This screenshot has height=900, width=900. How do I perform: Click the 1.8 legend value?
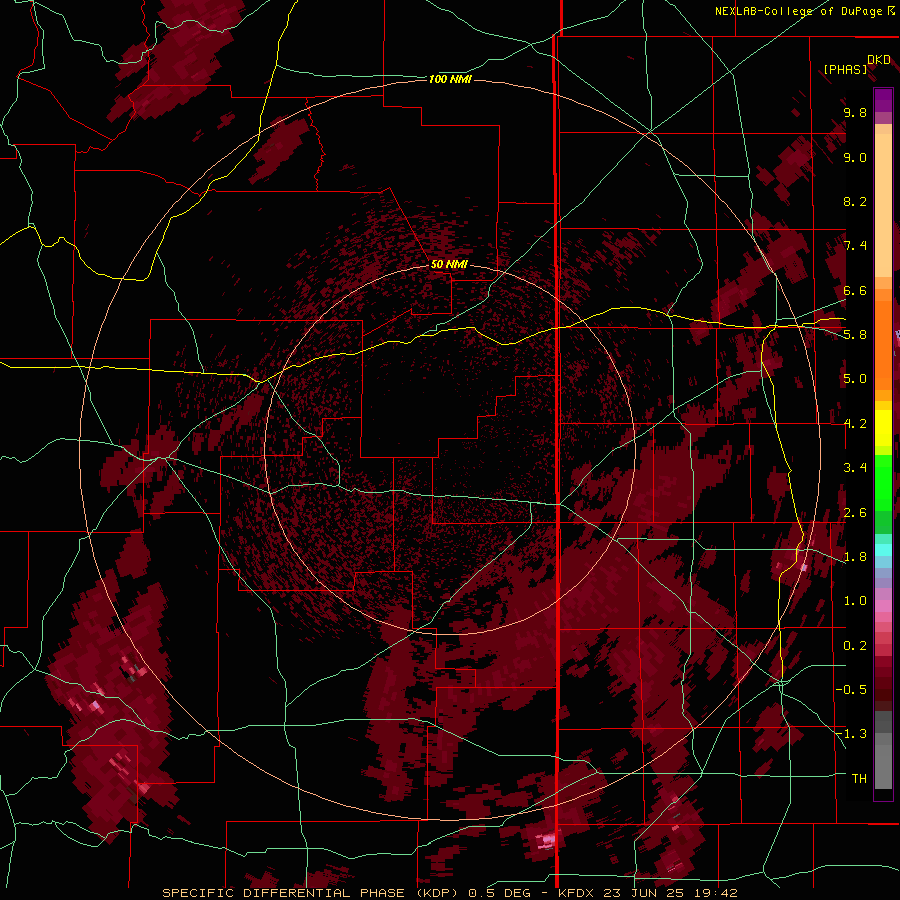coord(855,557)
